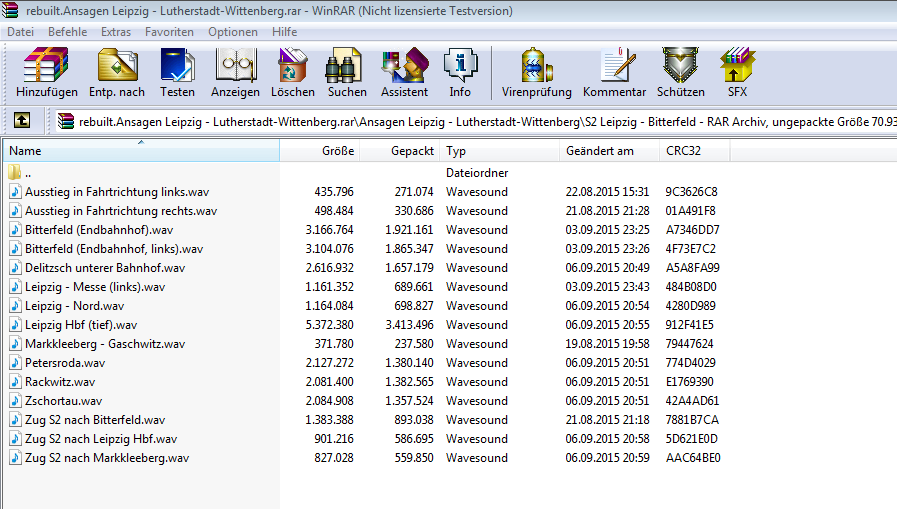The height and width of the screenshot is (509, 897).
Task: Click the Suchen binoculars icon
Action: tap(344, 65)
